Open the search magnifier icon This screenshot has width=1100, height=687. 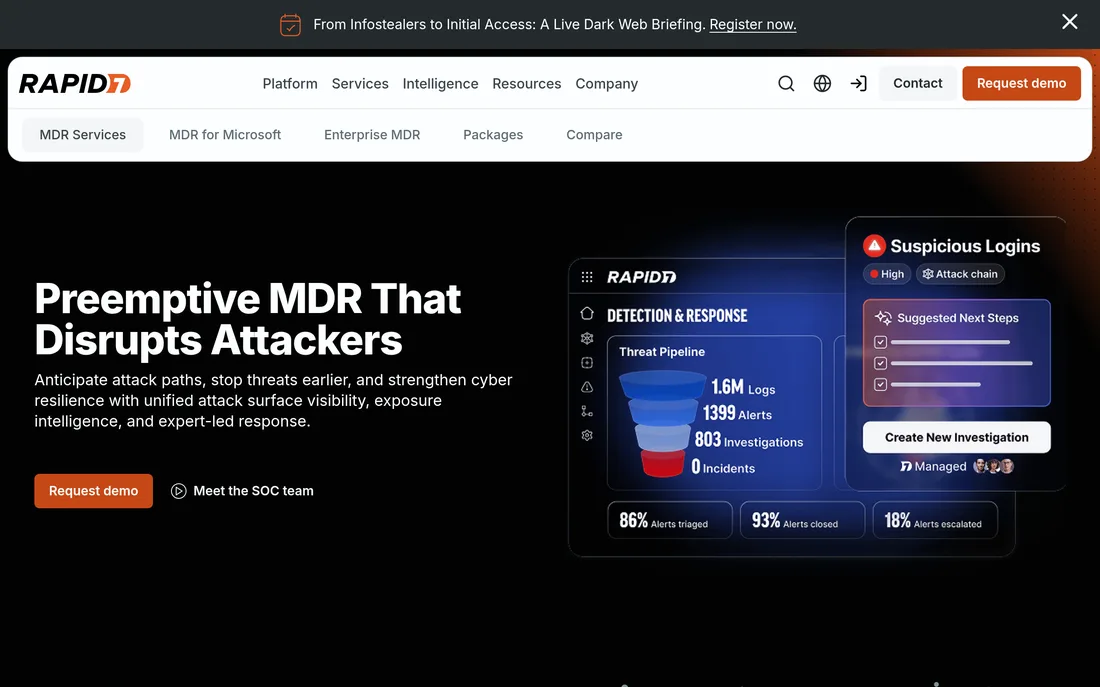[786, 84]
